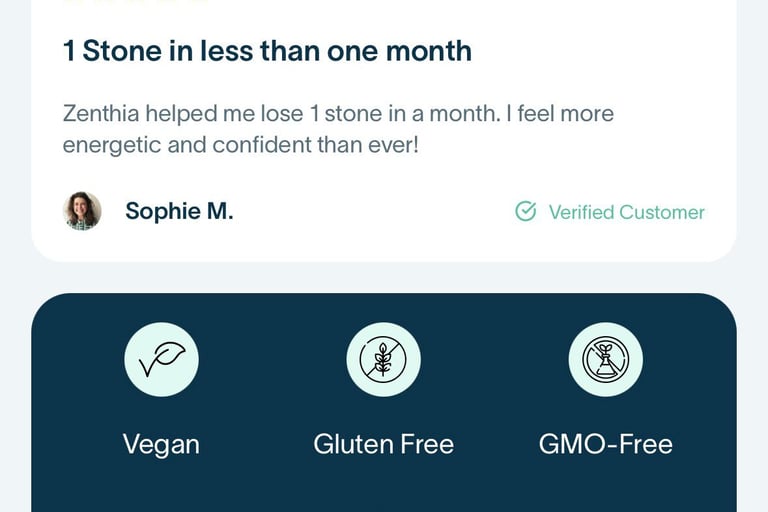Click the line "energetic and confident than ever!"
The width and height of the screenshot is (768, 512).
(240, 145)
